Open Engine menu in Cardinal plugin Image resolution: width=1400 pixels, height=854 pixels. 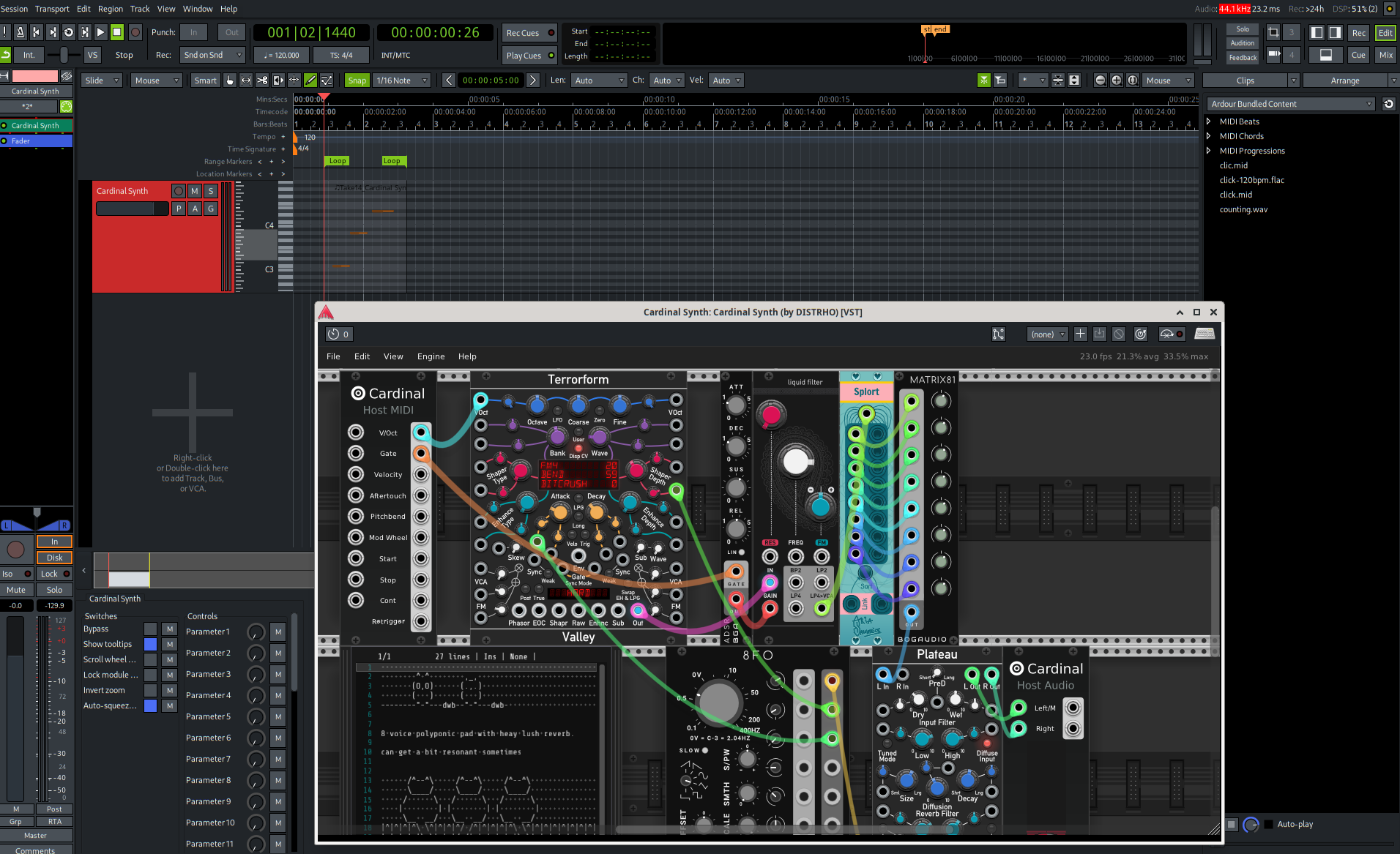pos(431,356)
